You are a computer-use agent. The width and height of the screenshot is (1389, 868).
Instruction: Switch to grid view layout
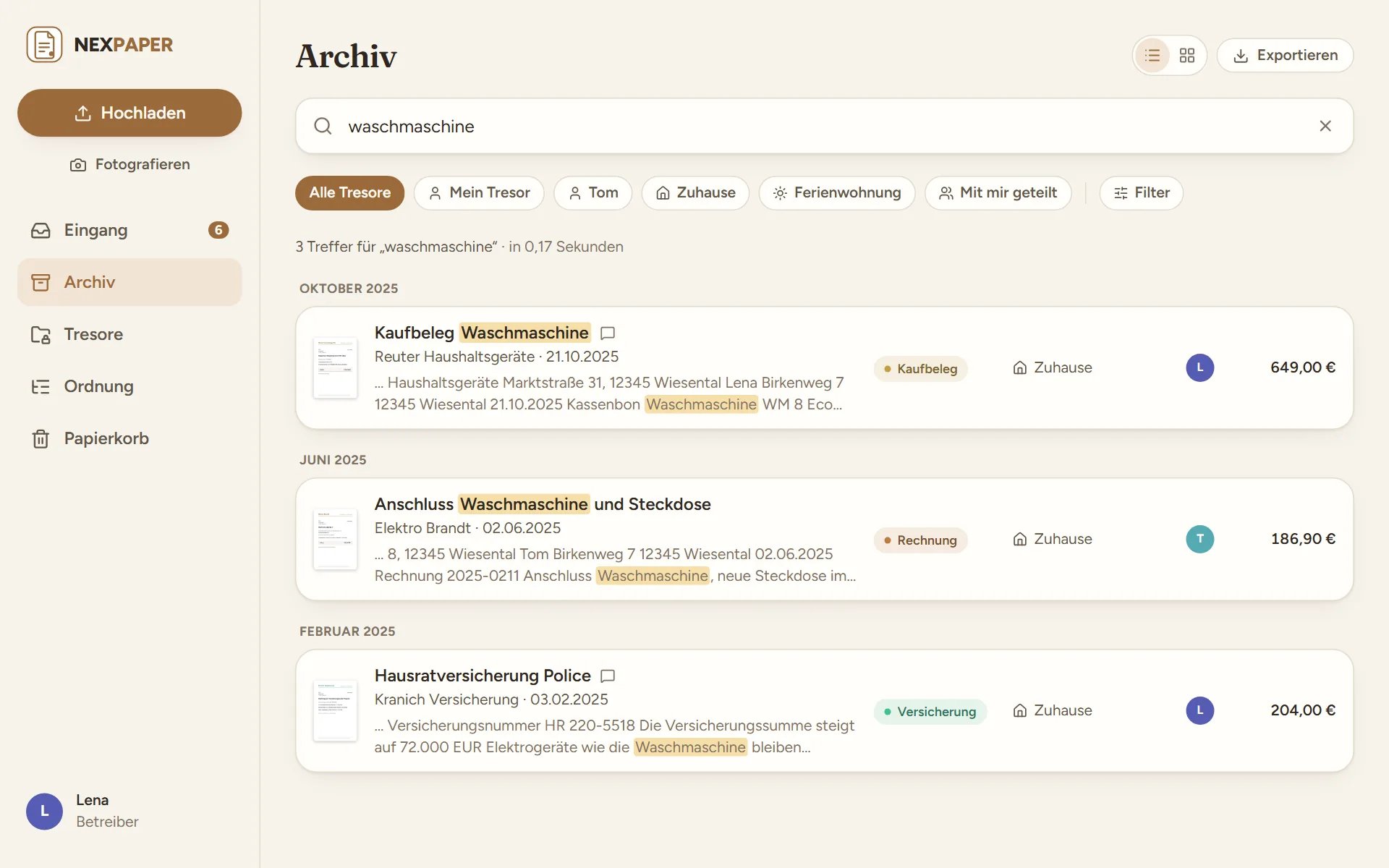(1187, 55)
